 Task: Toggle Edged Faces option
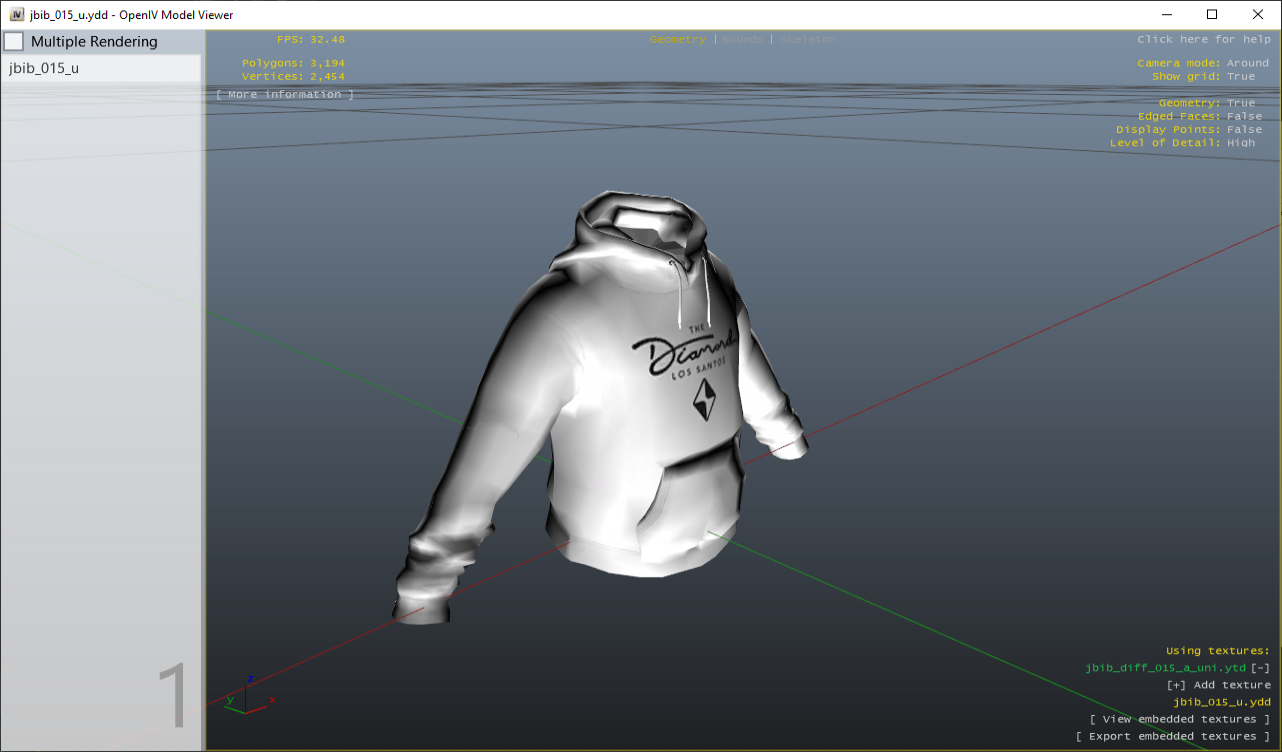point(1244,116)
